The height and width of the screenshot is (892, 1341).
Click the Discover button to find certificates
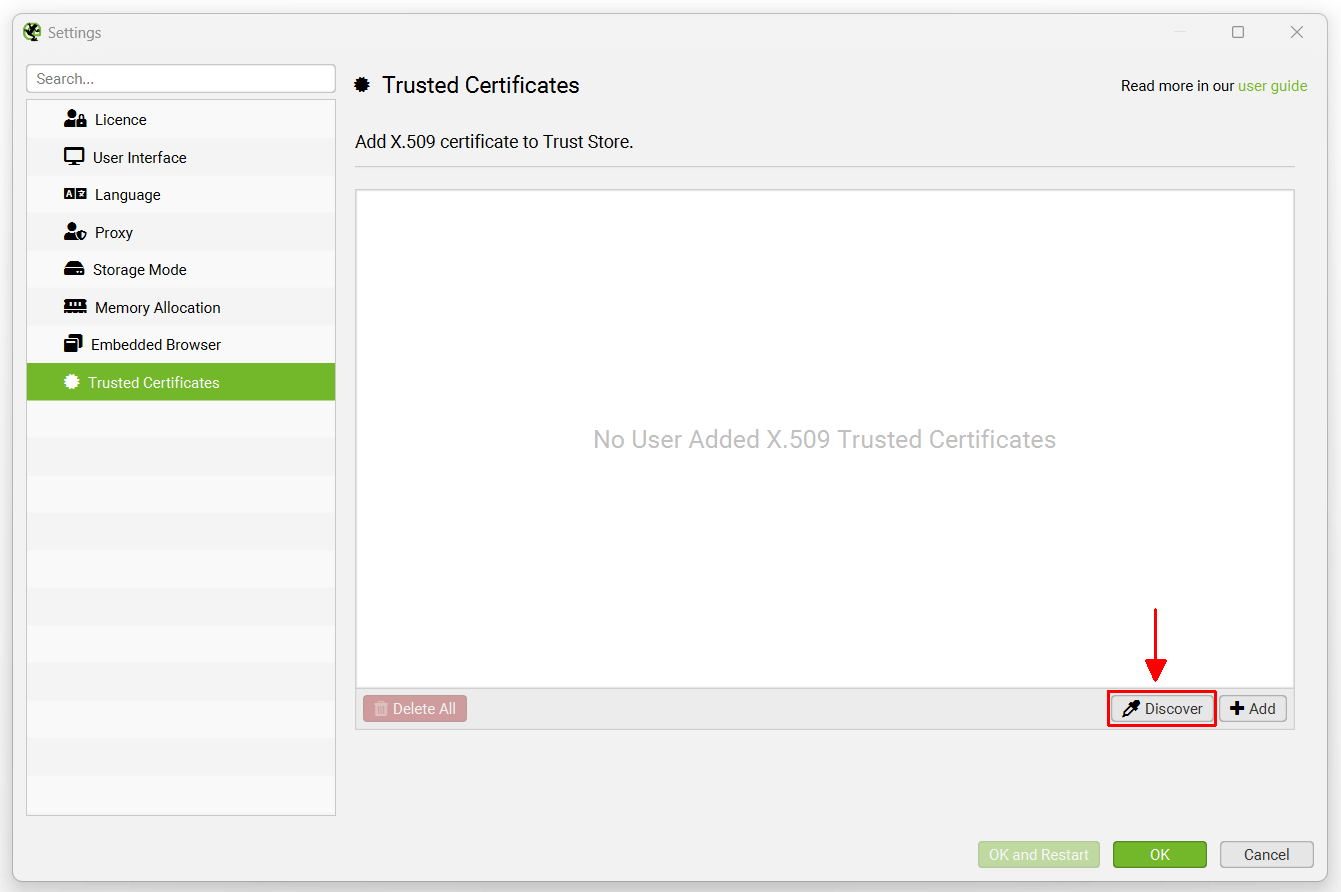click(x=1162, y=708)
